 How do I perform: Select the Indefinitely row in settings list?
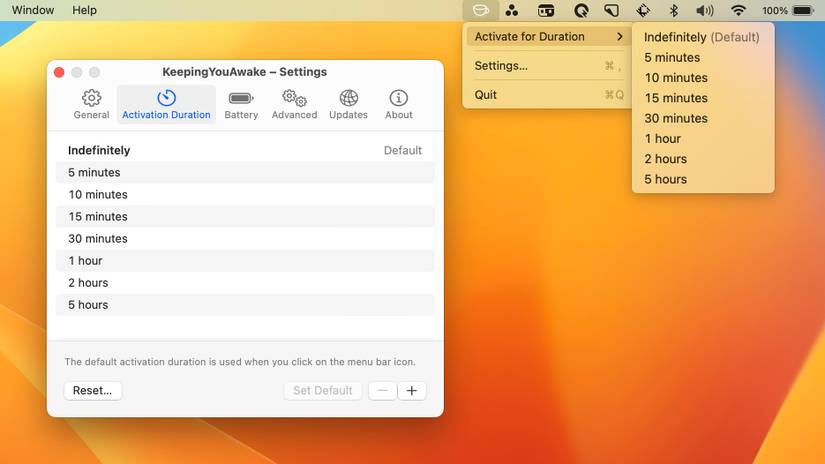[x=245, y=150]
